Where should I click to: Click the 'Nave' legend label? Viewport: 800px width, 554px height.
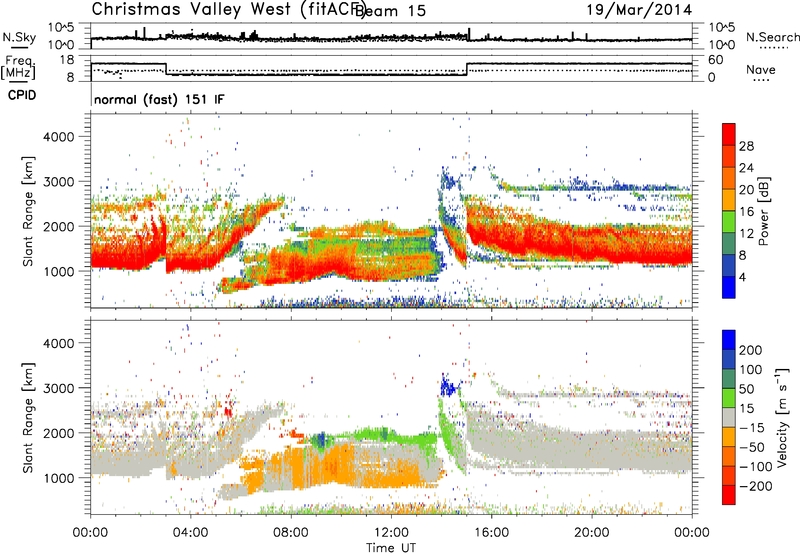pyautogui.click(x=760, y=69)
